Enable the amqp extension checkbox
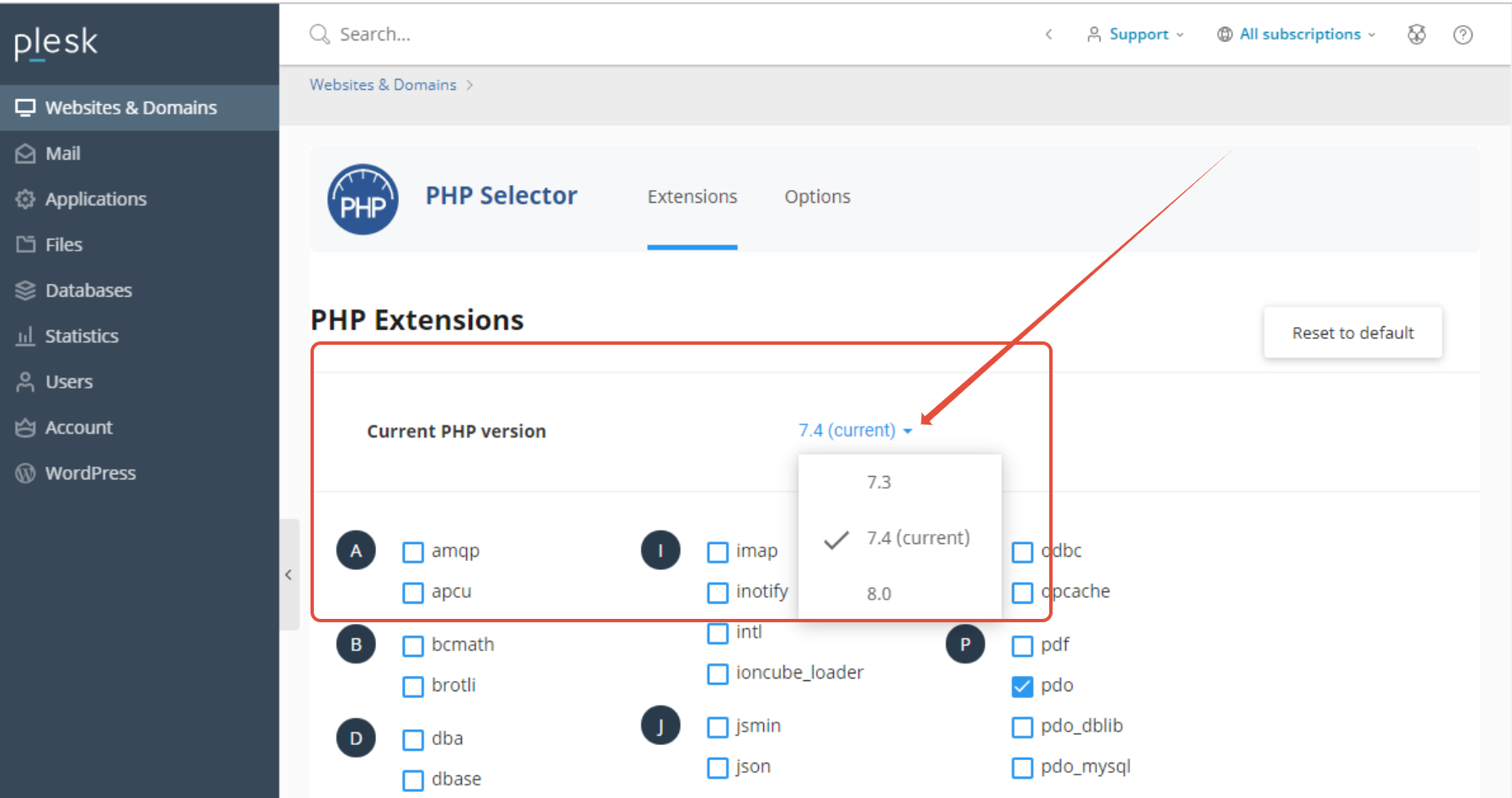 point(413,552)
